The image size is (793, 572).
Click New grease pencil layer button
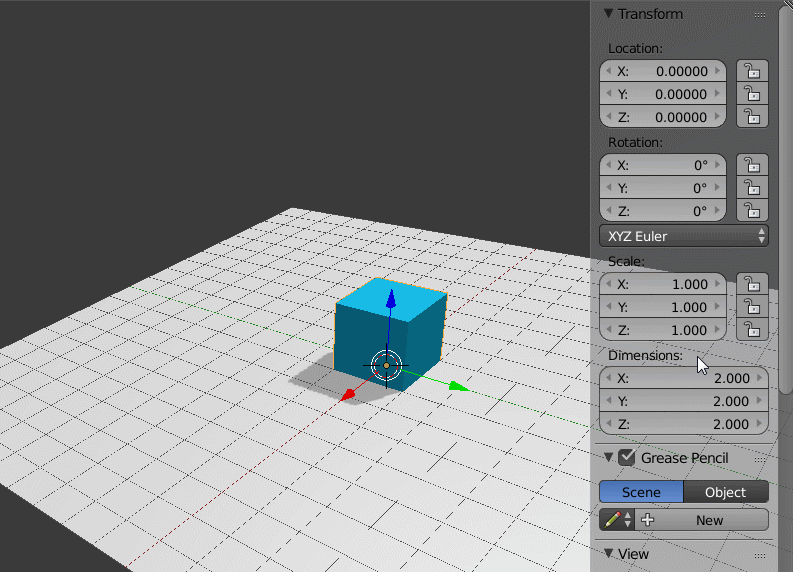coord(701,520)
